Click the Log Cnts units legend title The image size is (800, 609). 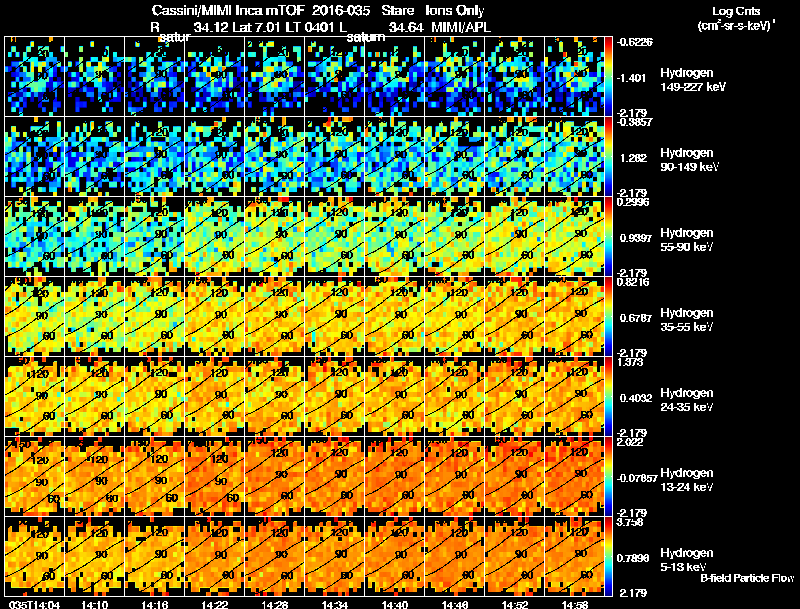(x=736, y=18)
